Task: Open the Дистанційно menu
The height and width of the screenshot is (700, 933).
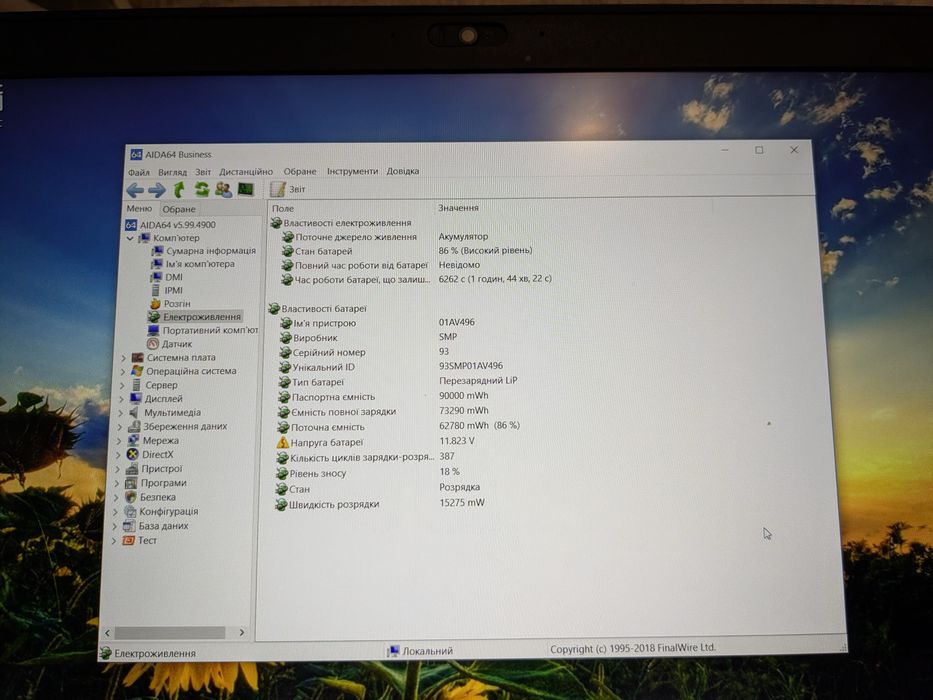Action: click(x=246, y=171)
